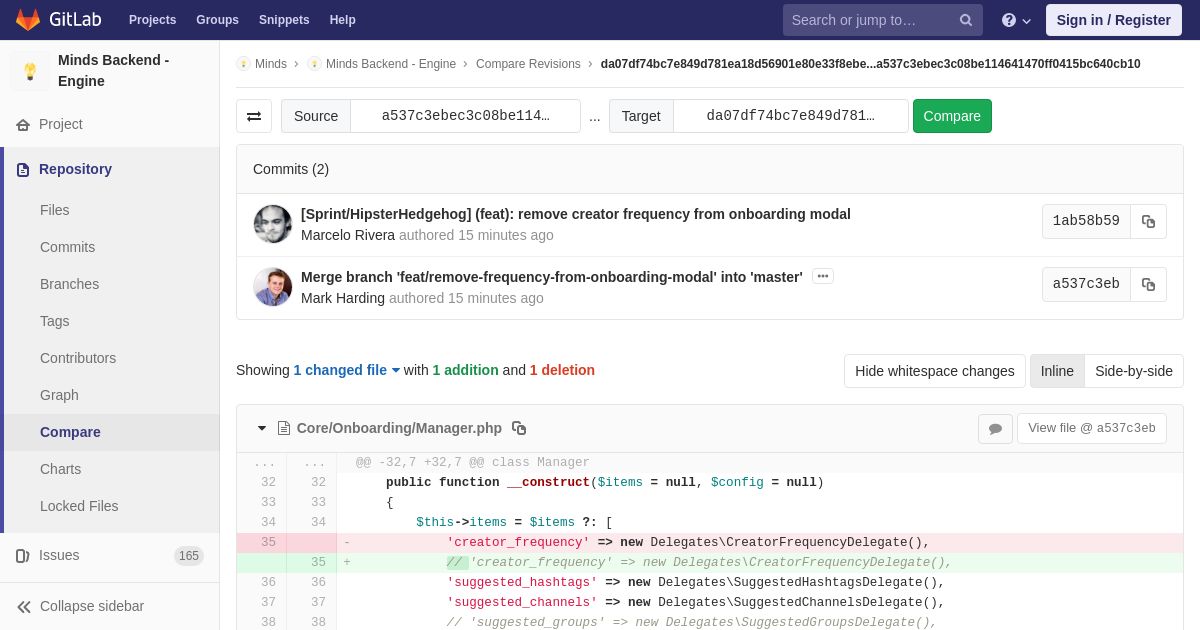
Task: Collapse the Manager.php diff
Action: click(262, 428)
